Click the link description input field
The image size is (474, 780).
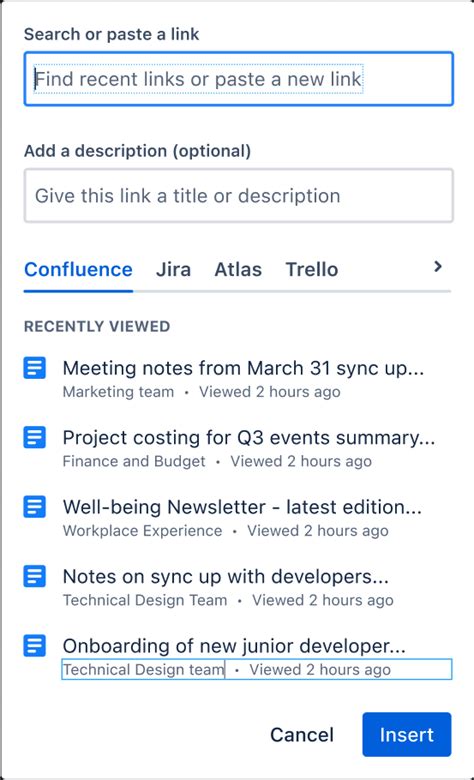click(x=239, y=195)
